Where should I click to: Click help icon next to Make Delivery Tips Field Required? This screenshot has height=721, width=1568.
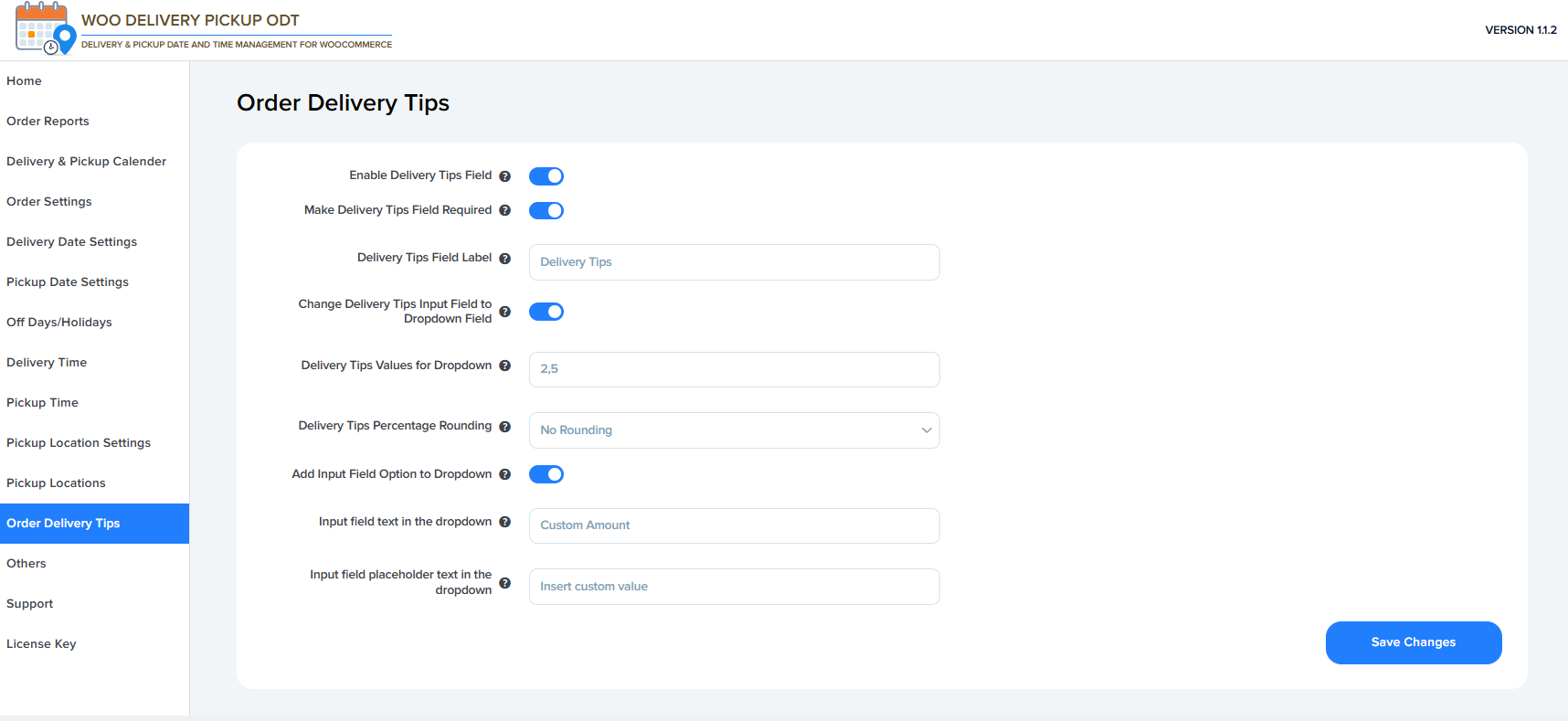coord(504,210)
